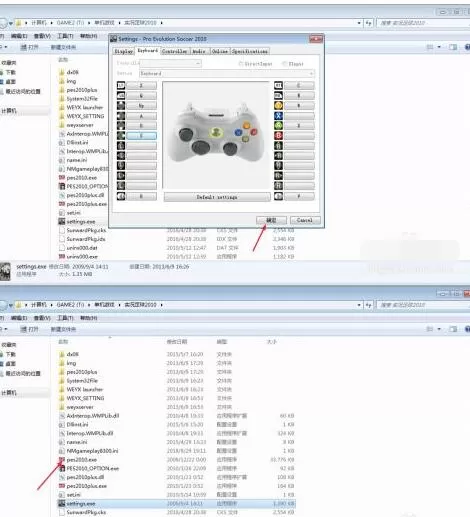This screenshot has width=470, height=517.
Task: Click the D-pad up icon
Action: pos(121,106)
